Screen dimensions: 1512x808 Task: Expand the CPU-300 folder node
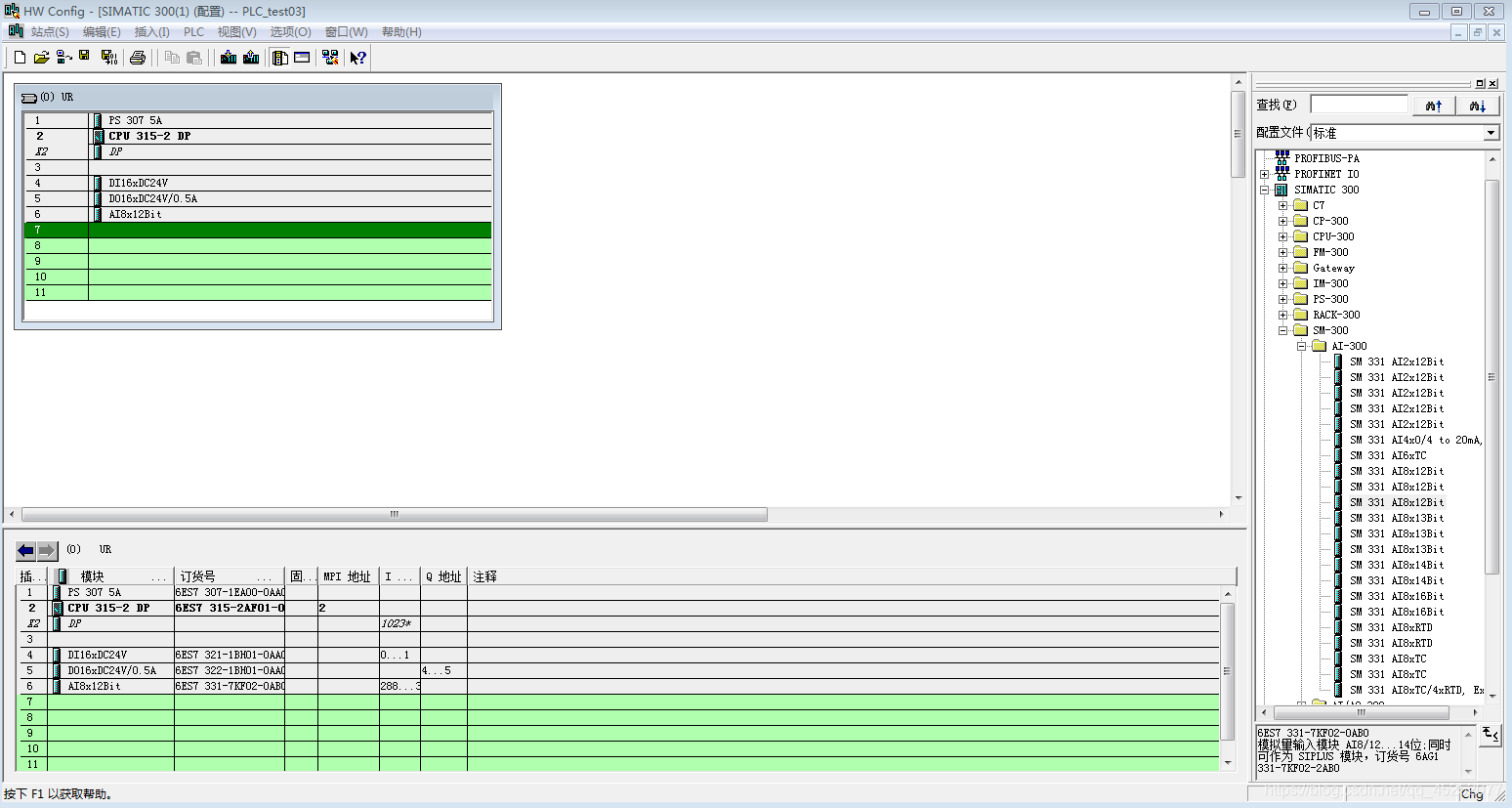coord(1283,236)
